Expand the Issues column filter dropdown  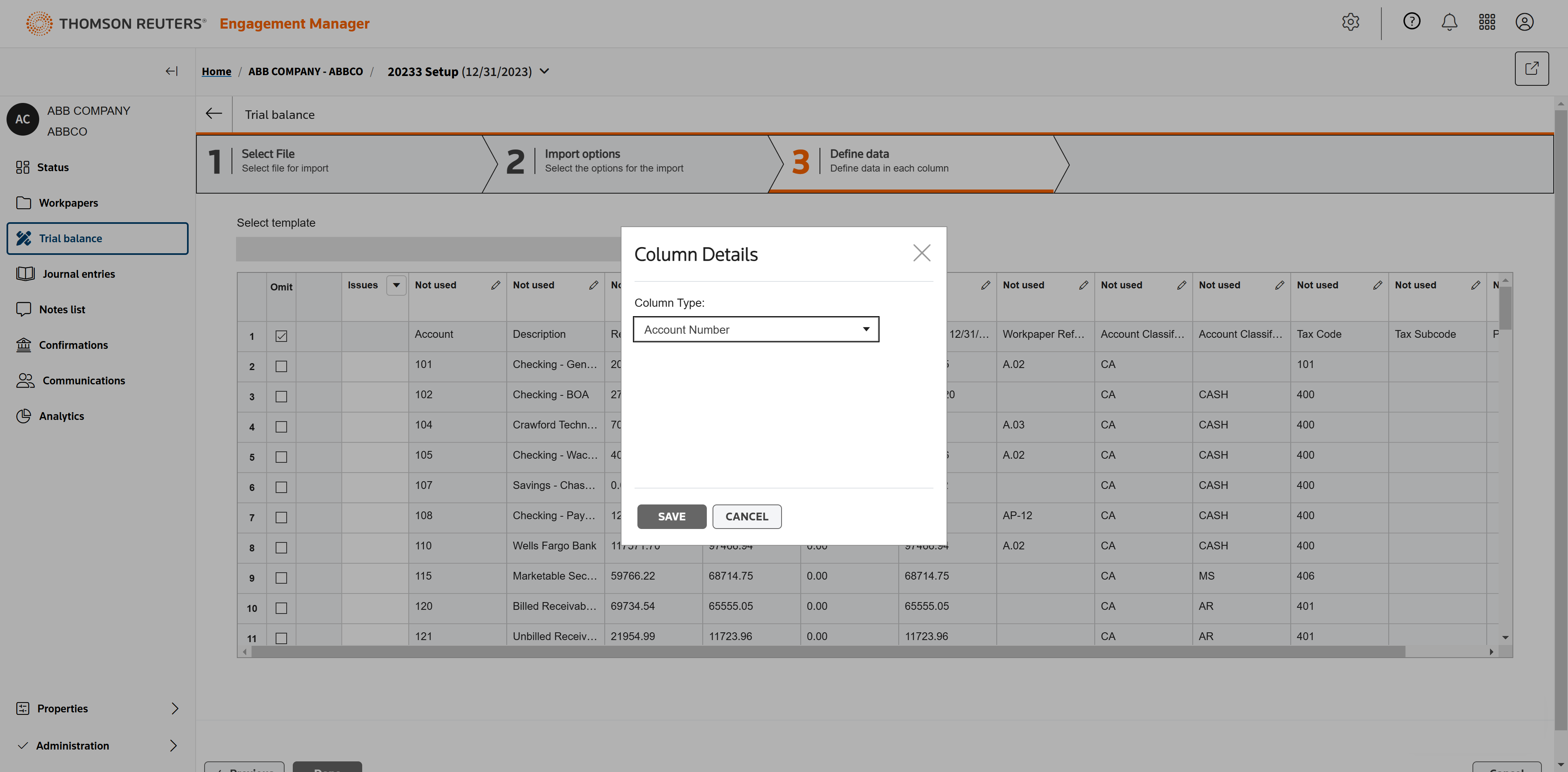tap(396, 285)
